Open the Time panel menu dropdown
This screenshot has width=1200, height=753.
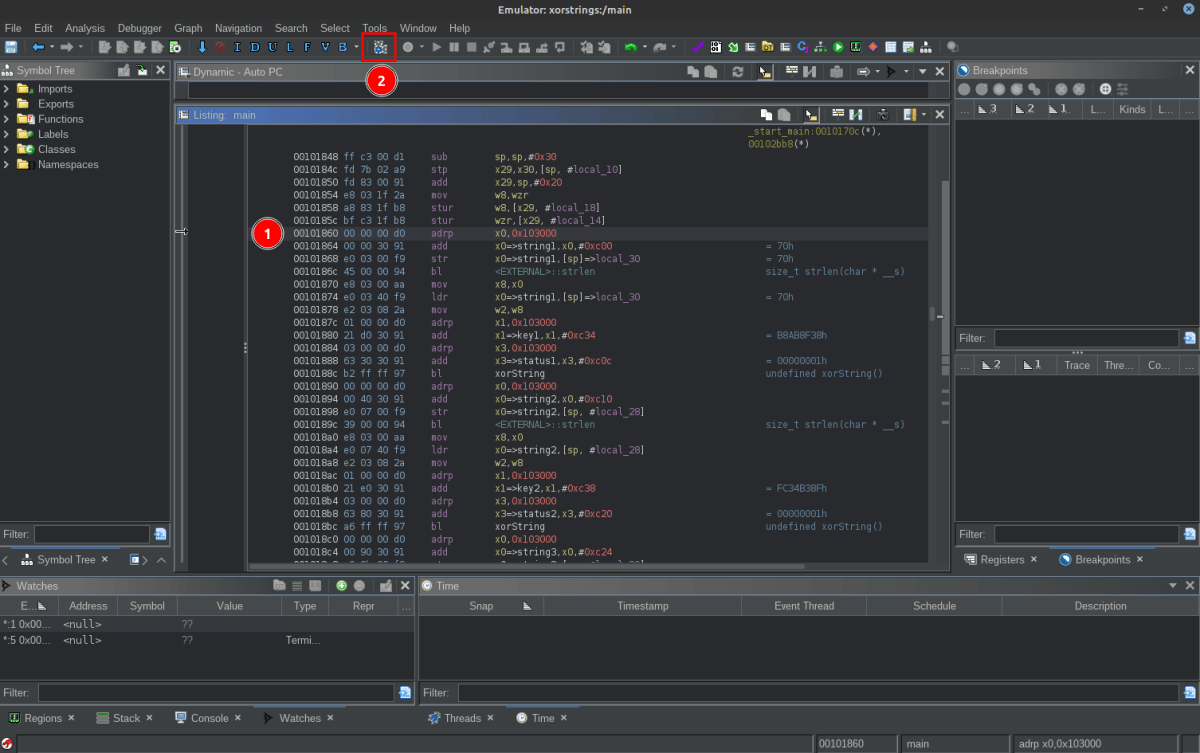[x=1173, y=586]
